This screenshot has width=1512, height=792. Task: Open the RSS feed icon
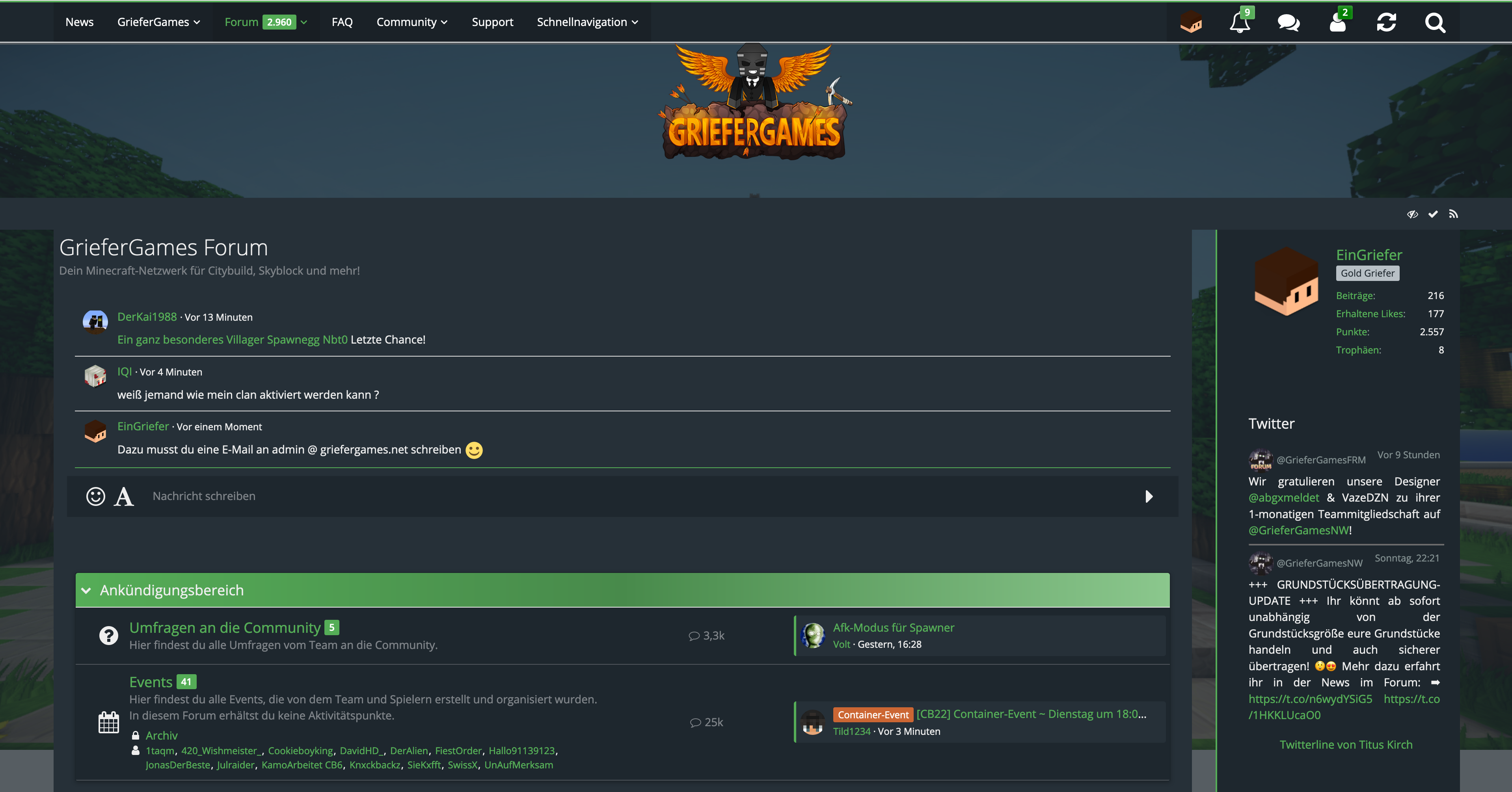pos(1453,214)
